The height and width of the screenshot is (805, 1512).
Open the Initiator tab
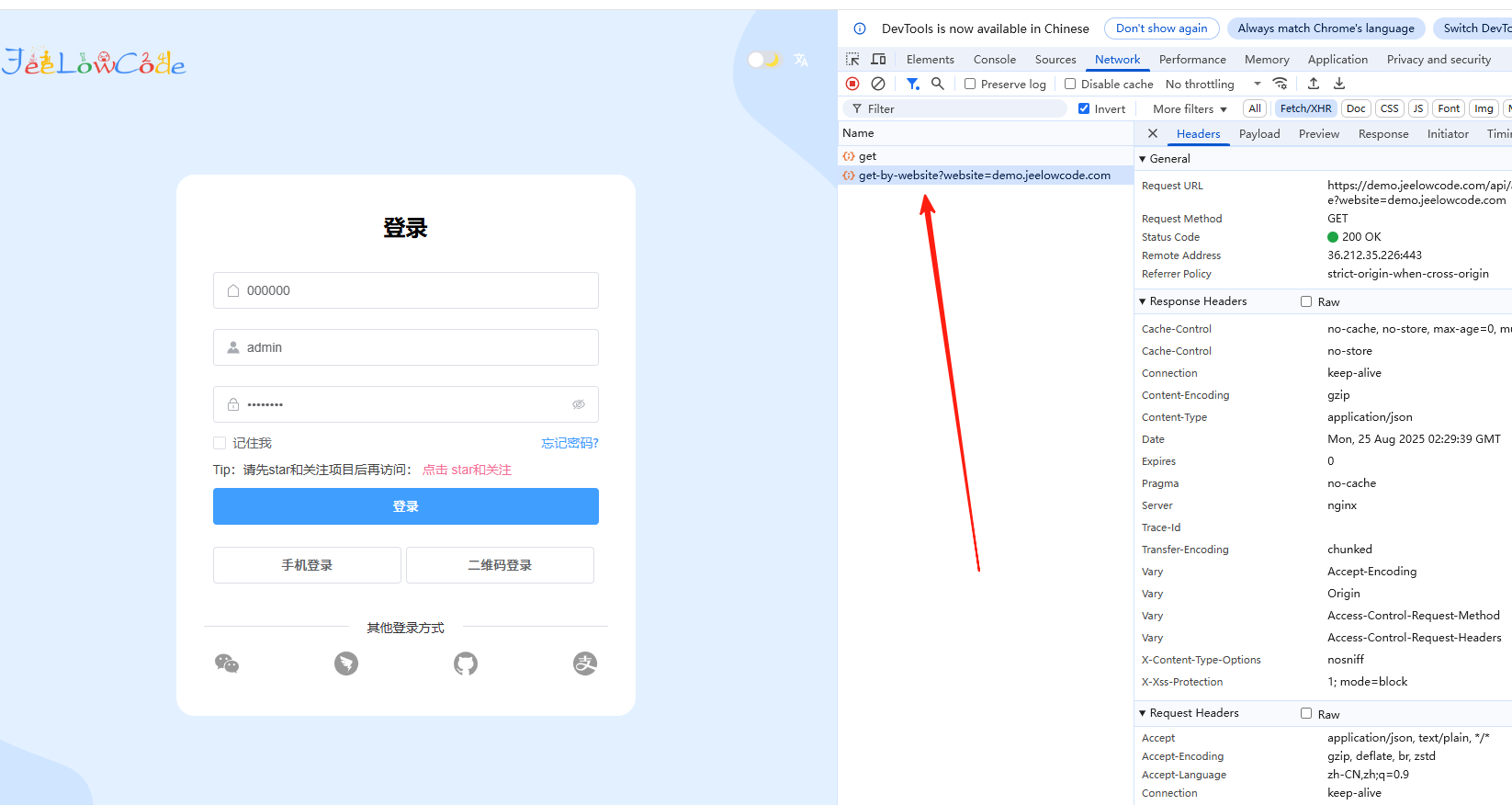1448,133
